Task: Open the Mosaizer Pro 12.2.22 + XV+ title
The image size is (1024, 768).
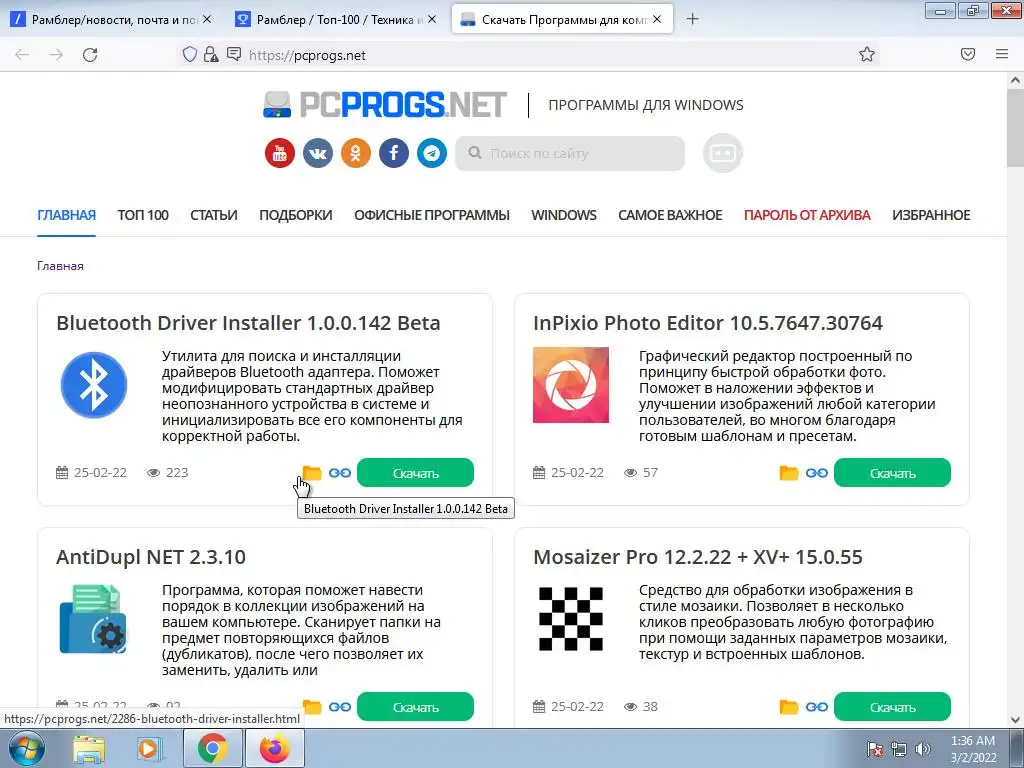Action: coord(697,557)
